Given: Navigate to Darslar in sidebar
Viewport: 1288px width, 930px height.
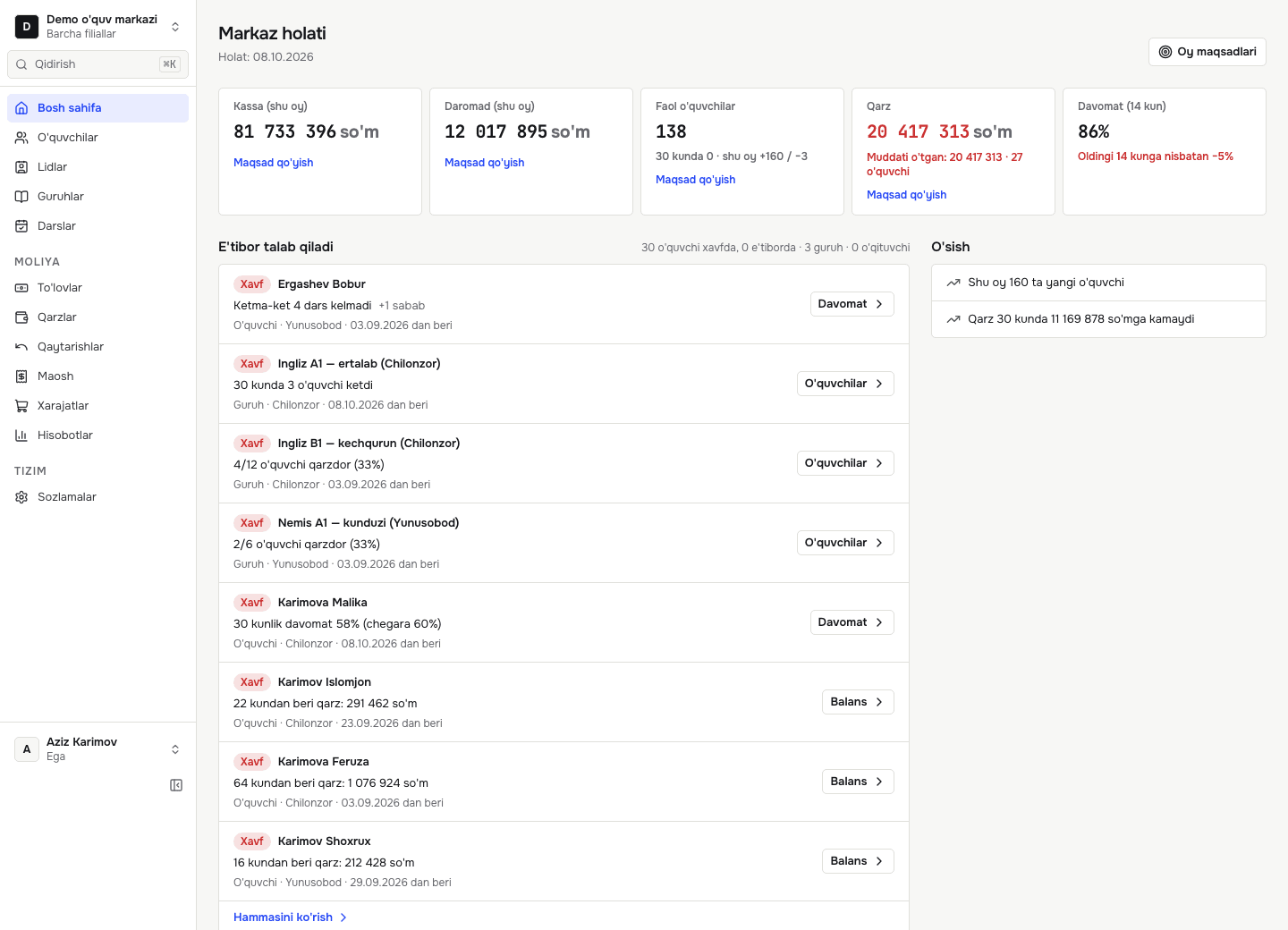Looking at the screenshot, I should click(x=98, y=226).
